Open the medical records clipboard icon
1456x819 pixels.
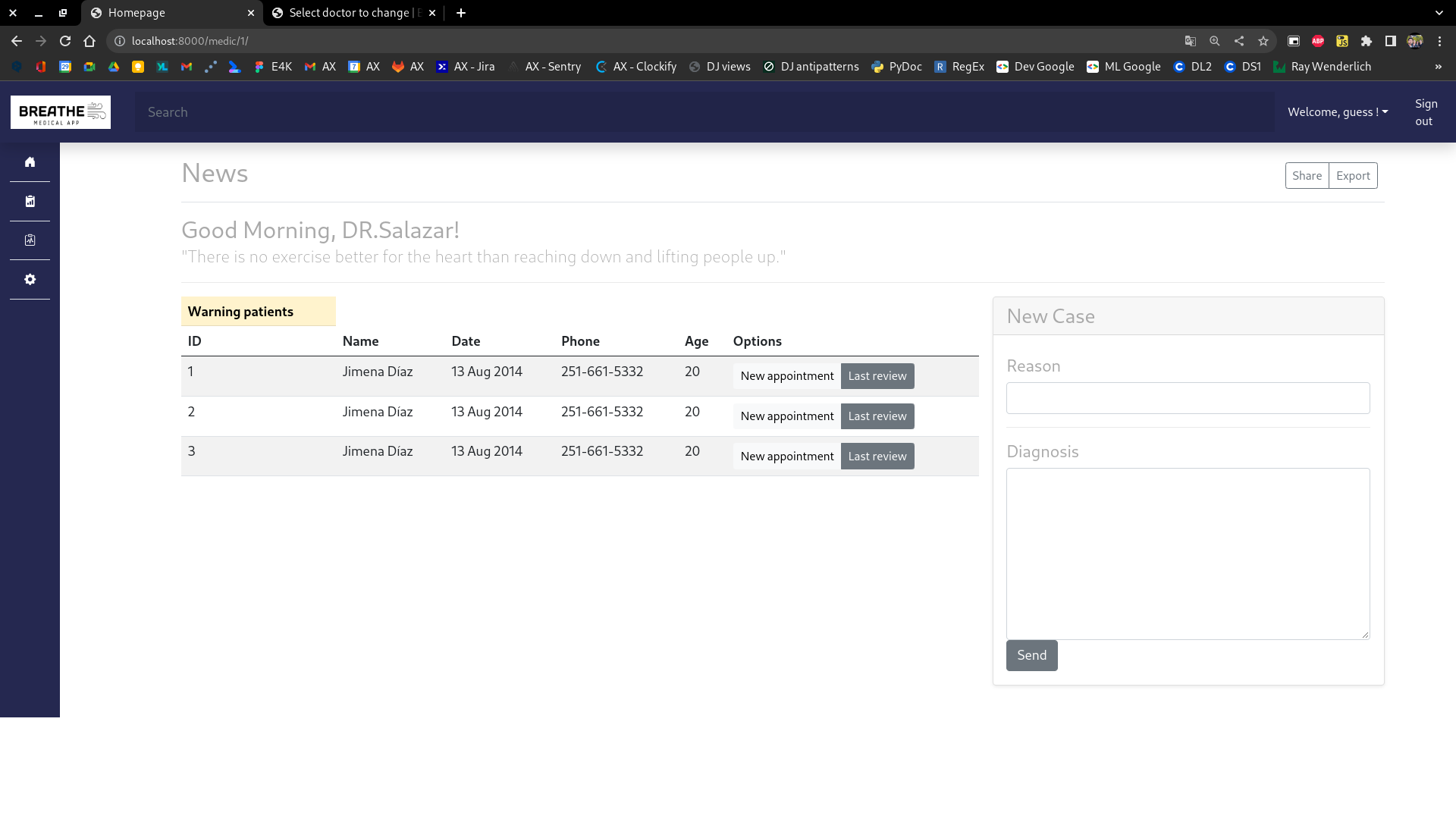tap(30, 240)
